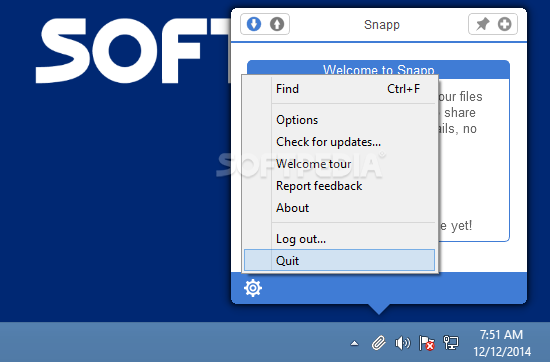
Task: Click the network tray icon
Action: pos(450,343)
